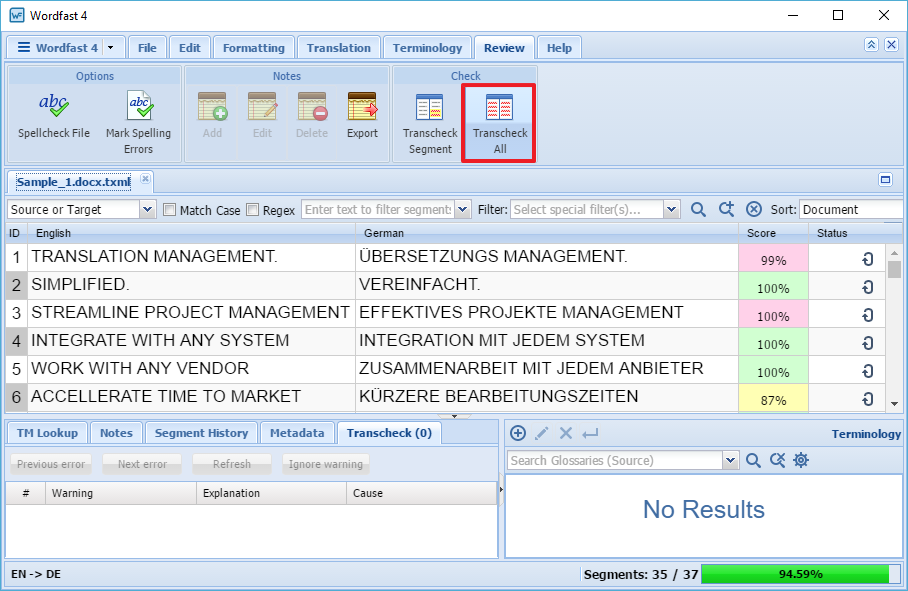
Task: Click status icon for segment 6
Action: pyautogui.click(x=867, y=398)
